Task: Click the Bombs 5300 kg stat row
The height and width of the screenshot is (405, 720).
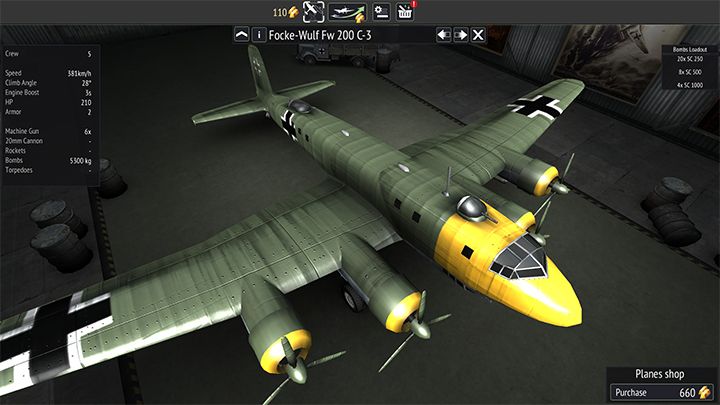Action: coord(48,160)
